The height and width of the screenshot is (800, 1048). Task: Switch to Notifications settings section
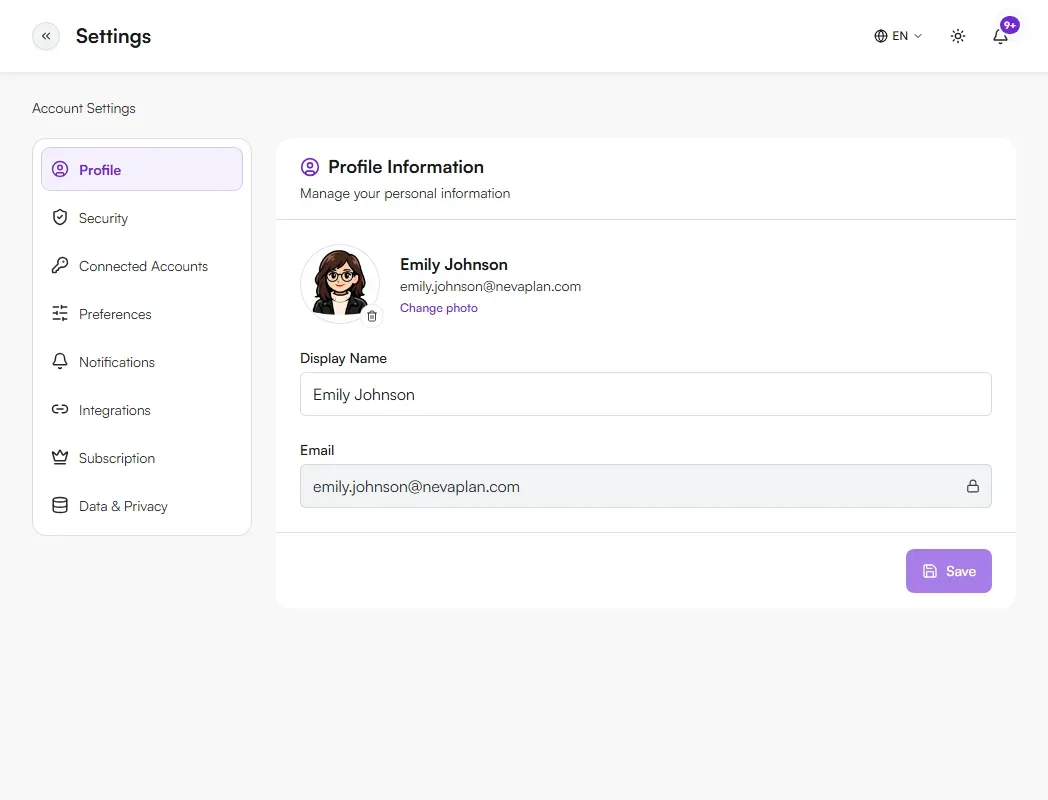click(x=142, y=362)
